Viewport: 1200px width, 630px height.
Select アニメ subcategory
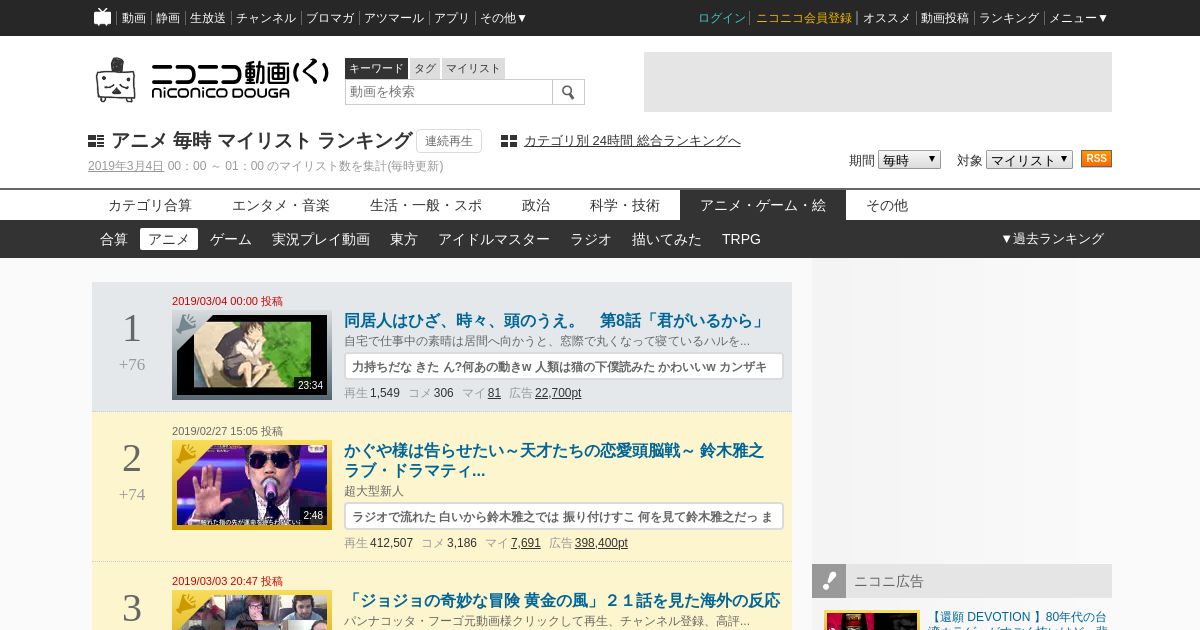(169, 239)
